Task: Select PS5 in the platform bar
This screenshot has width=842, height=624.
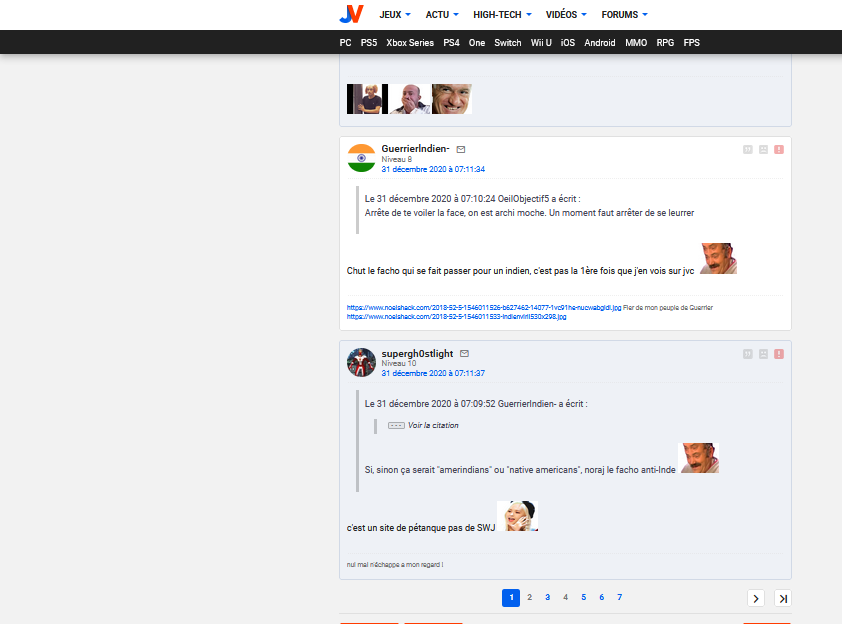Action: (369, 43)
